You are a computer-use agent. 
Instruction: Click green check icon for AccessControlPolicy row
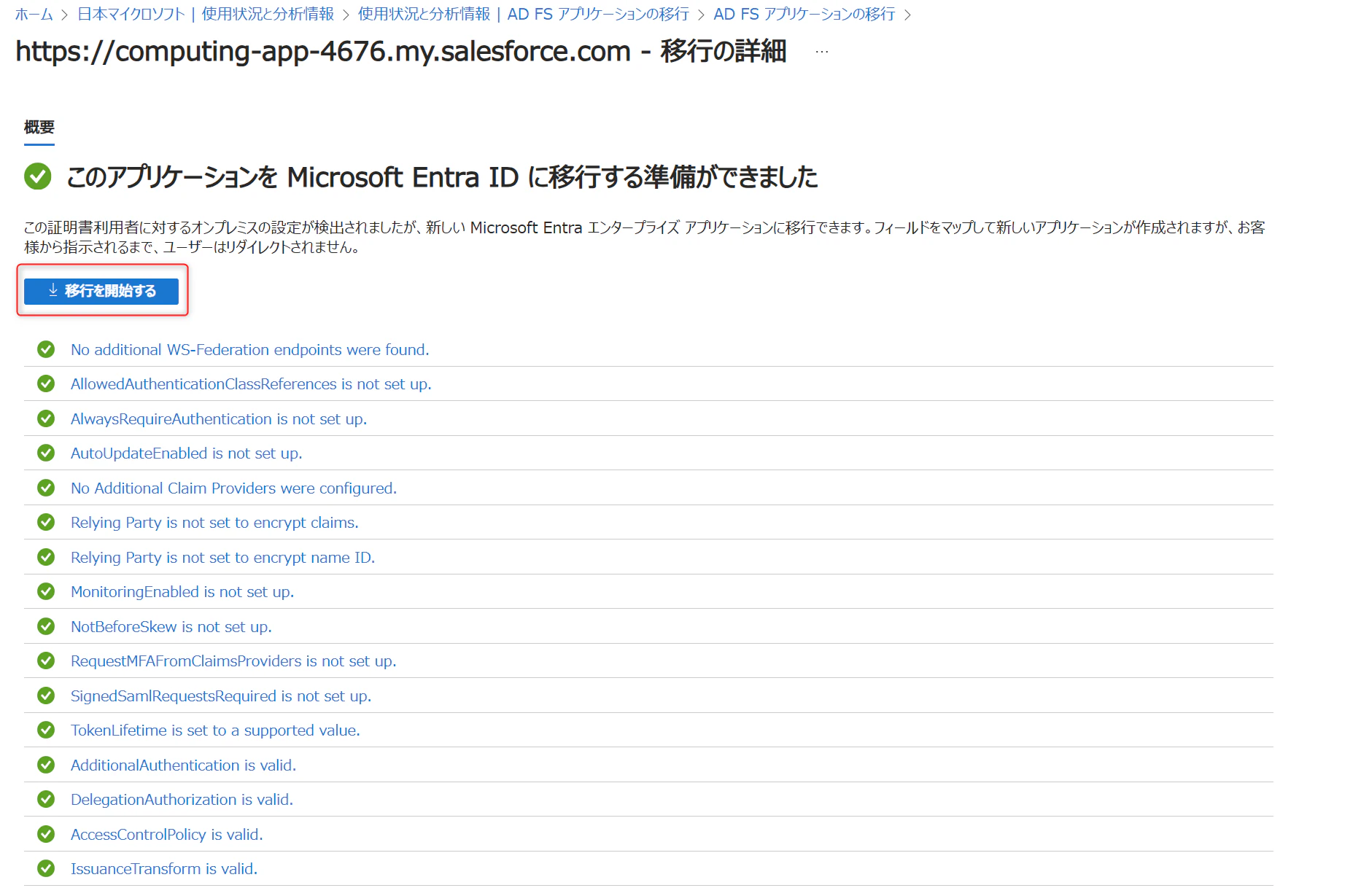(46, 835)
